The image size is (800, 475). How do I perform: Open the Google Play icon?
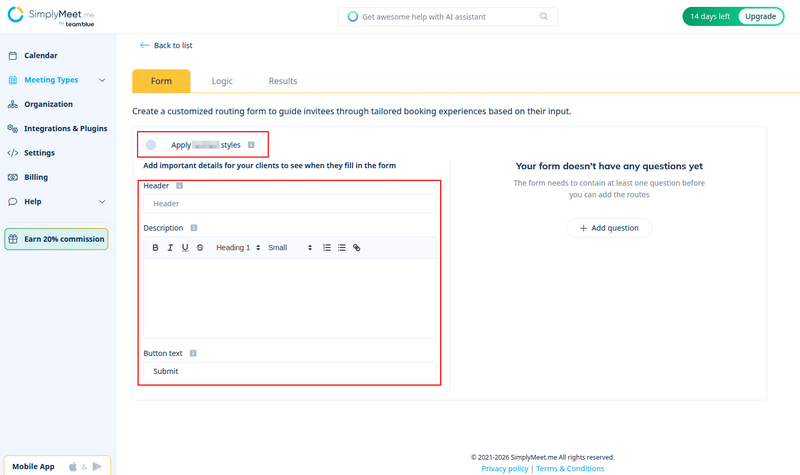click(x=96, y=466)
